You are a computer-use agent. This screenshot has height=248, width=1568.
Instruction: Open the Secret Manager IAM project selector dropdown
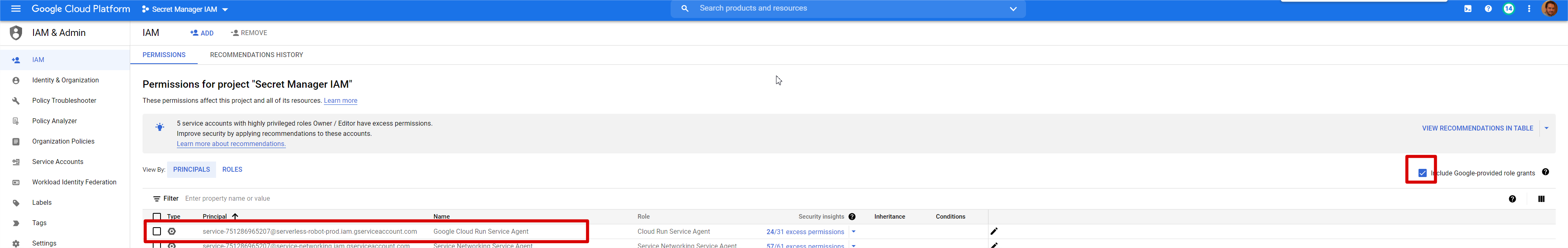pos(185,9)
